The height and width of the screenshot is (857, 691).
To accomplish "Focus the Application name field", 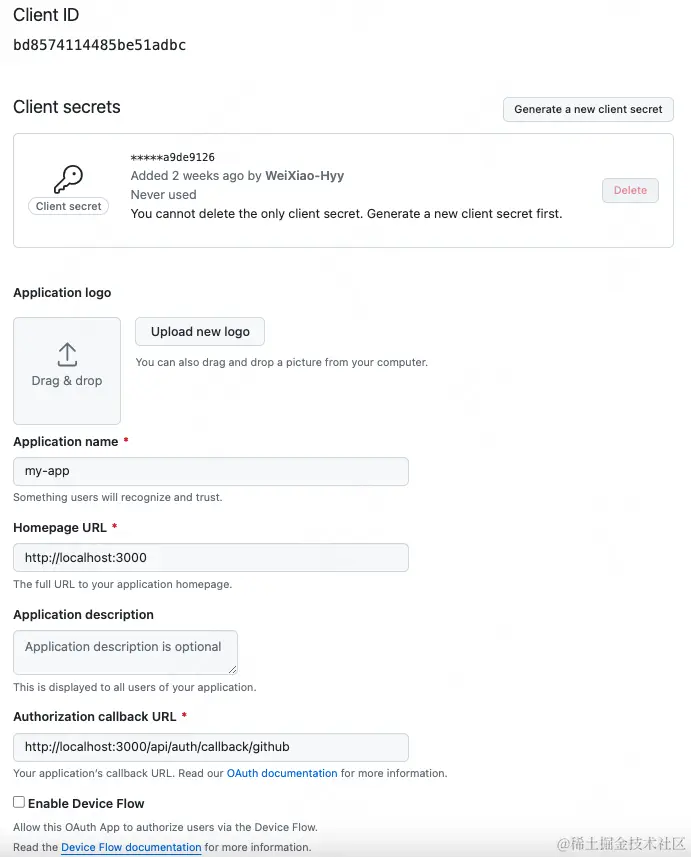I will tap(211, 471).
